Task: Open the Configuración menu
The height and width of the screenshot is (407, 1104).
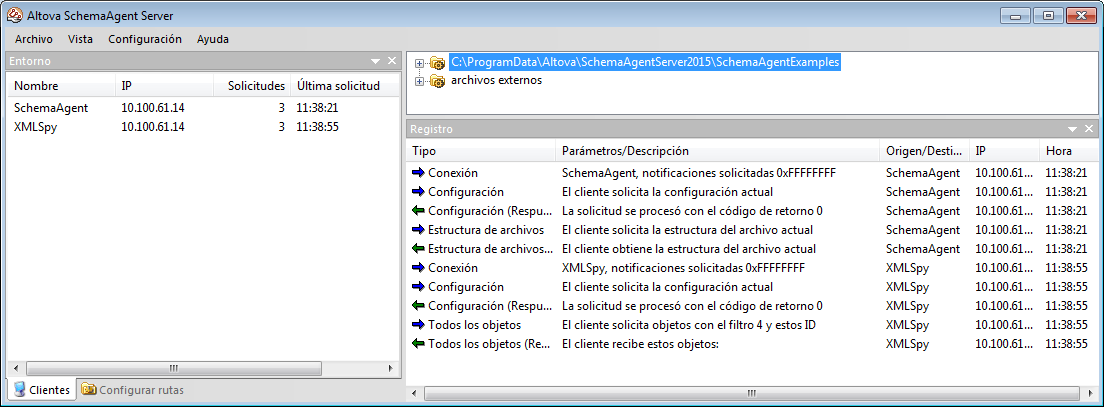Action: click(145, 39)
